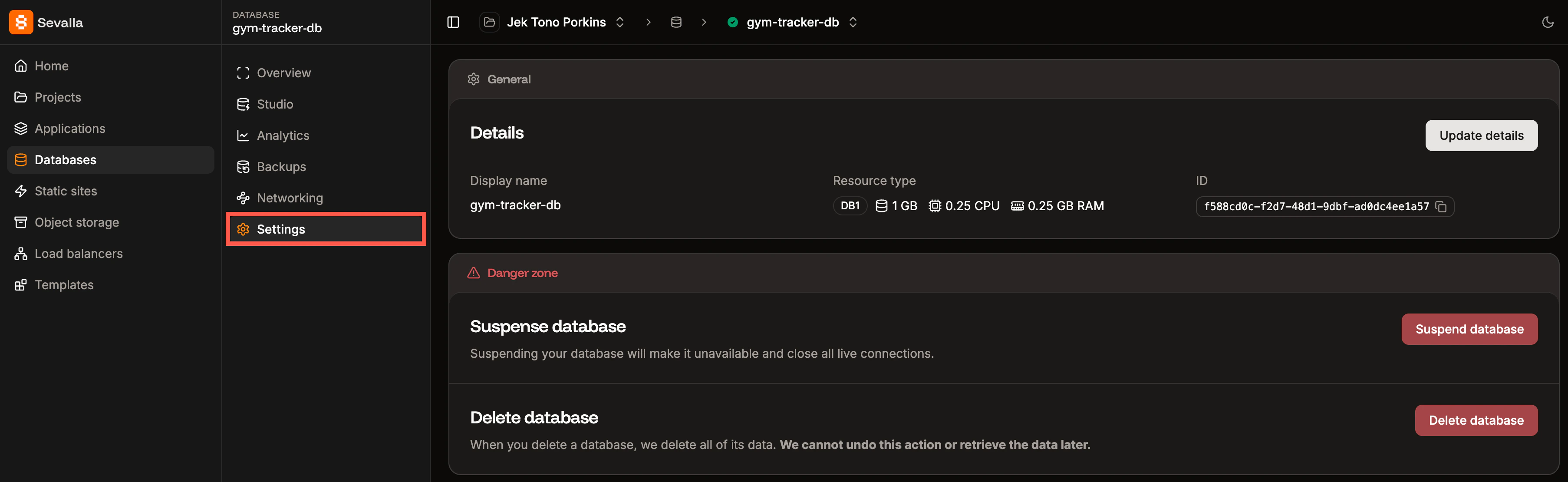1568x482 pixels.
Task: Click Jek Tono Porkins breadcrumb text
Action: (557, 23)
